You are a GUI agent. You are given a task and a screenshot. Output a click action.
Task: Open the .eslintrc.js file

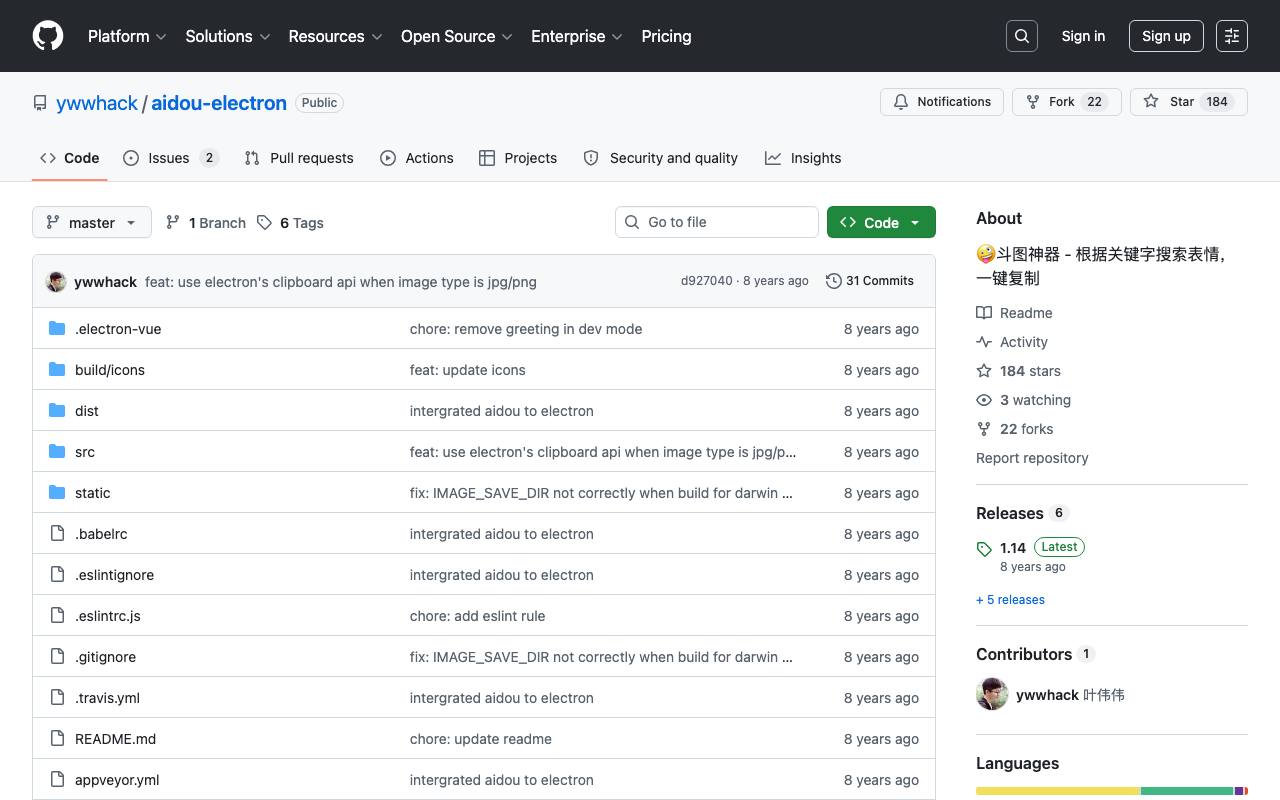(x=108, y=616)
